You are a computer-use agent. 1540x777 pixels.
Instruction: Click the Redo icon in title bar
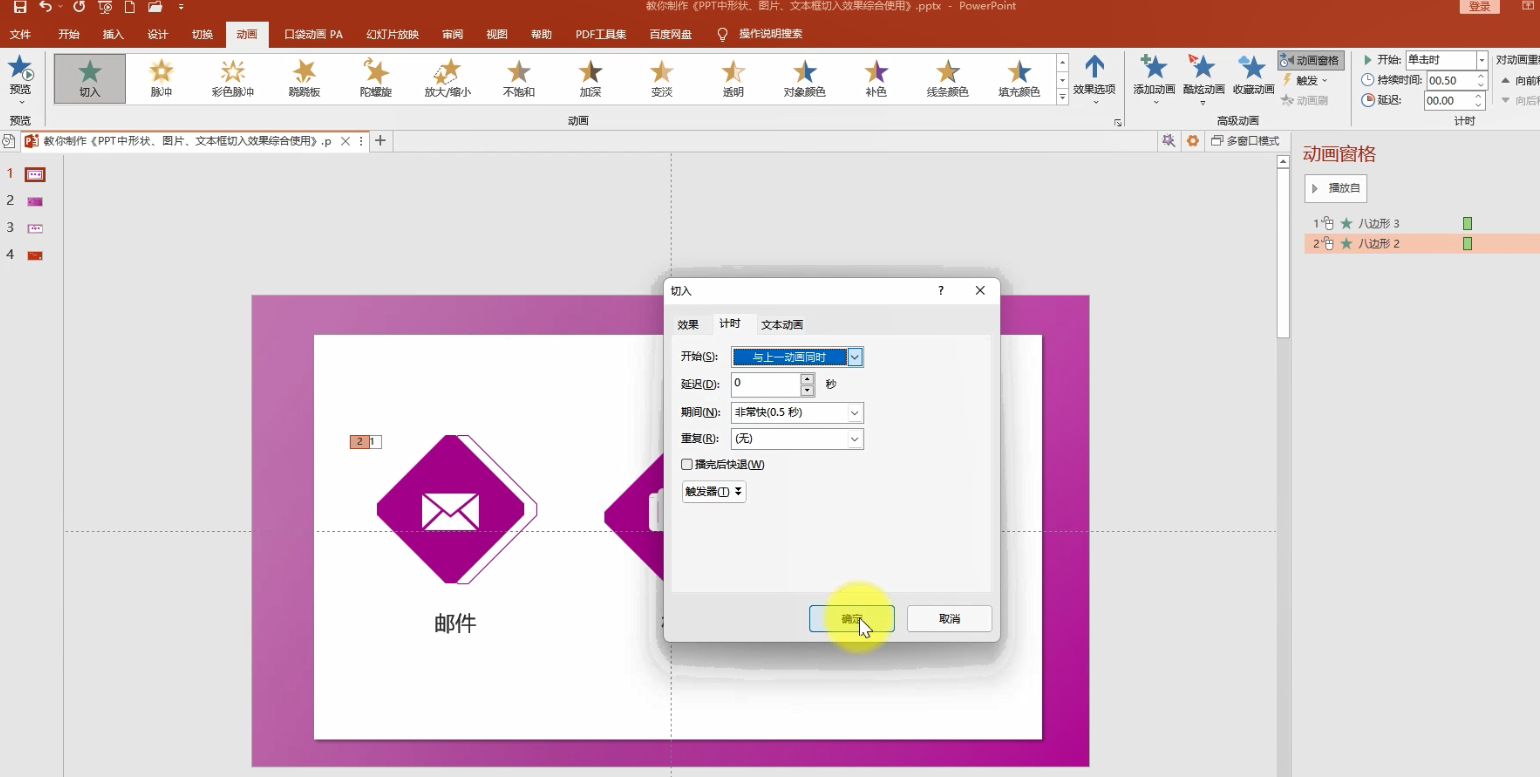pyautogui.click(x=79, y=7)
